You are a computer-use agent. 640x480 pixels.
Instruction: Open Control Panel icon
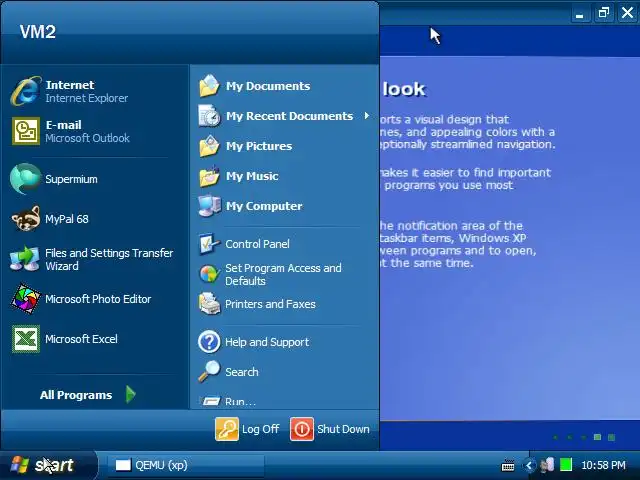pyautogui.click(x=209, y=244)
